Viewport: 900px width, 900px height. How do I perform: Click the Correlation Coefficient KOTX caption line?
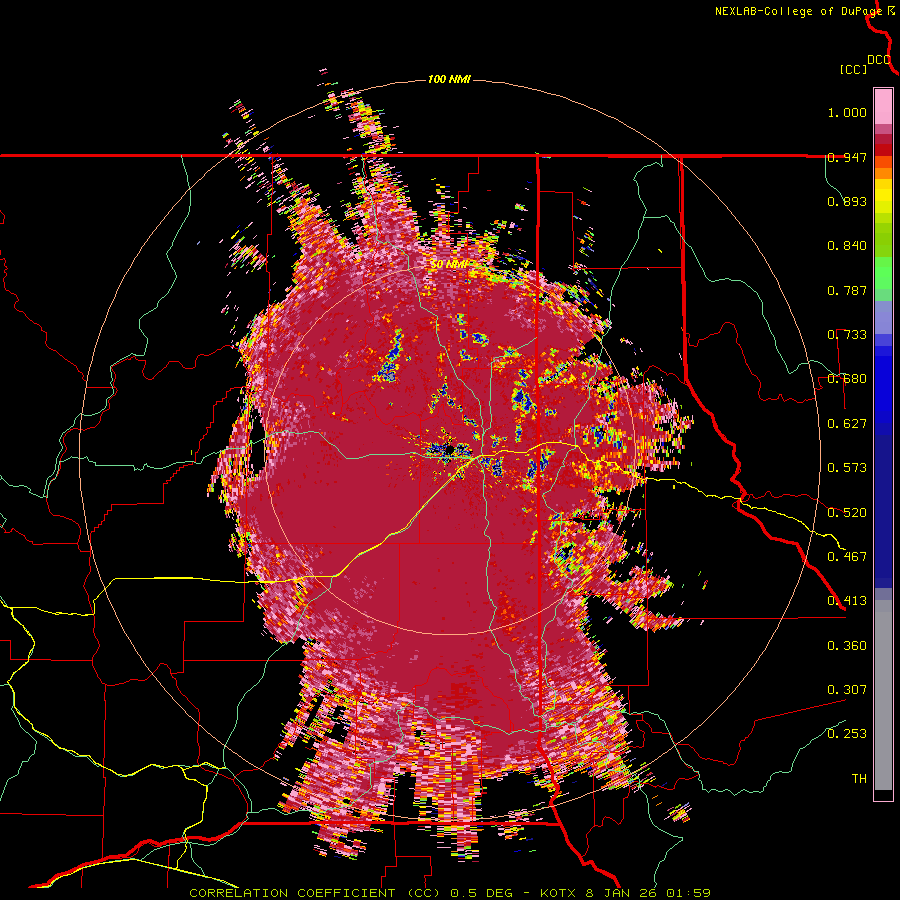449,893
